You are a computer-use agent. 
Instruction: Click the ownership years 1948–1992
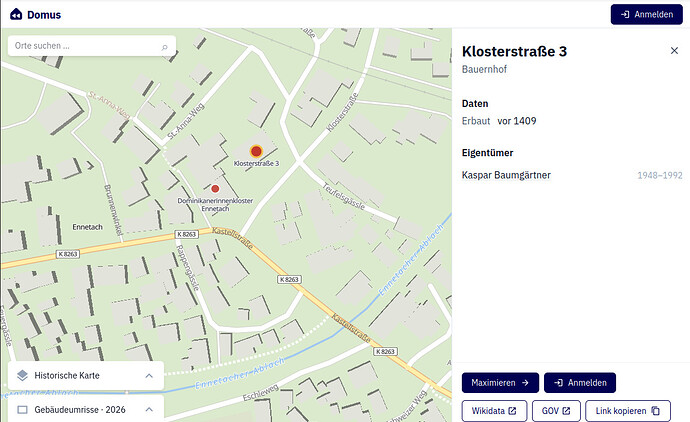[x=660, y=176]
